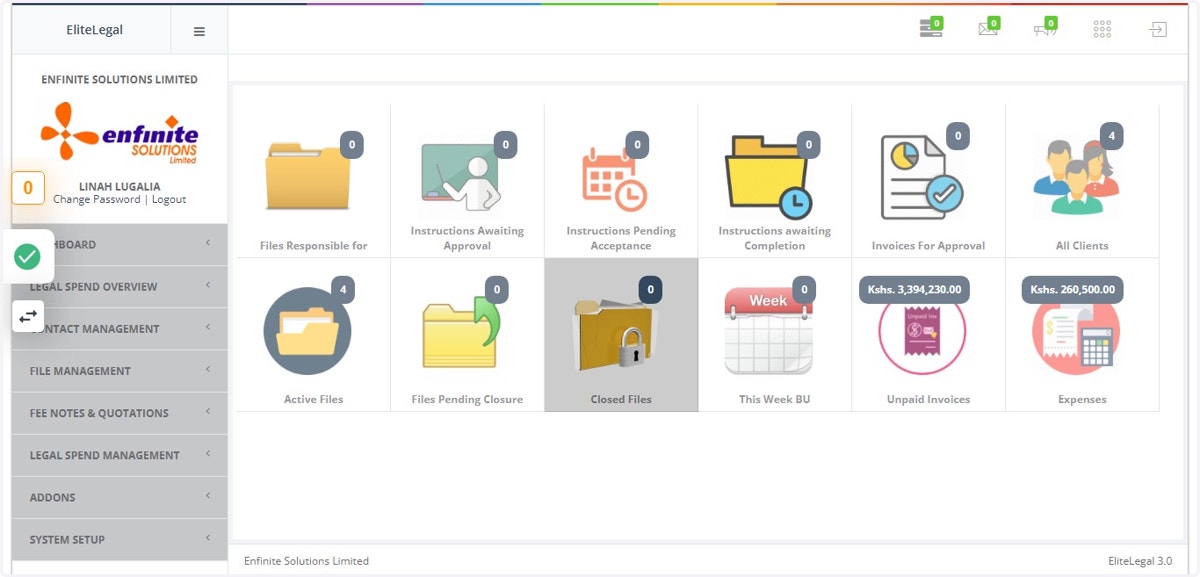Click the Active Files count badge 4

[343, 290]
